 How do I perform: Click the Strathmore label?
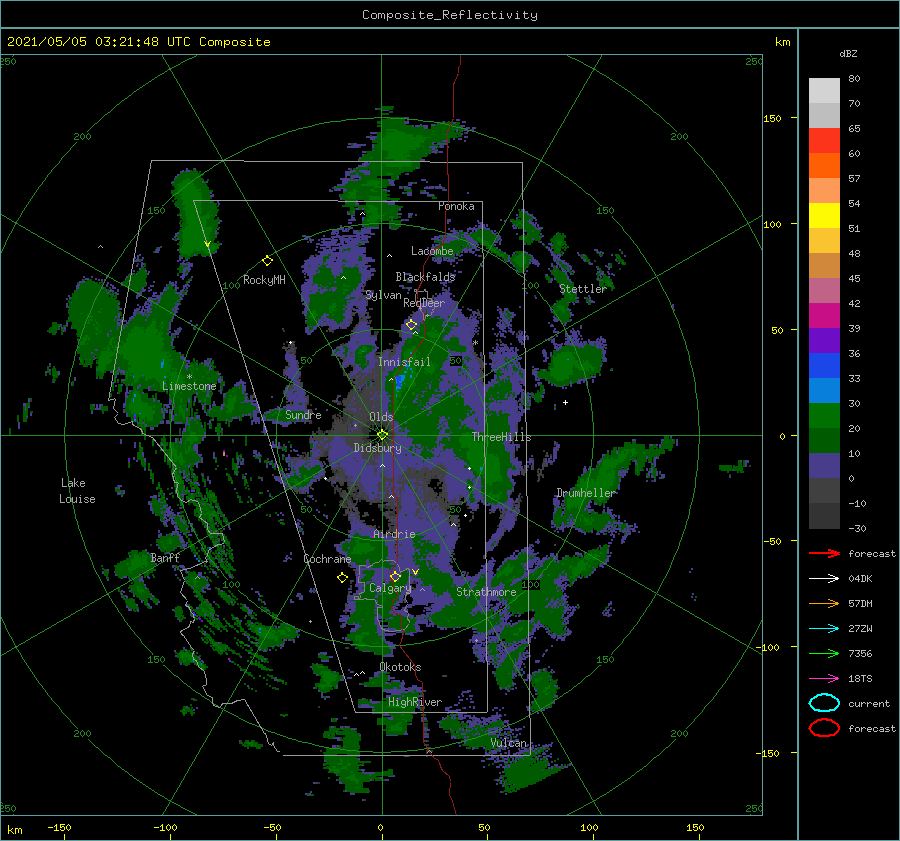coord(486,592)
